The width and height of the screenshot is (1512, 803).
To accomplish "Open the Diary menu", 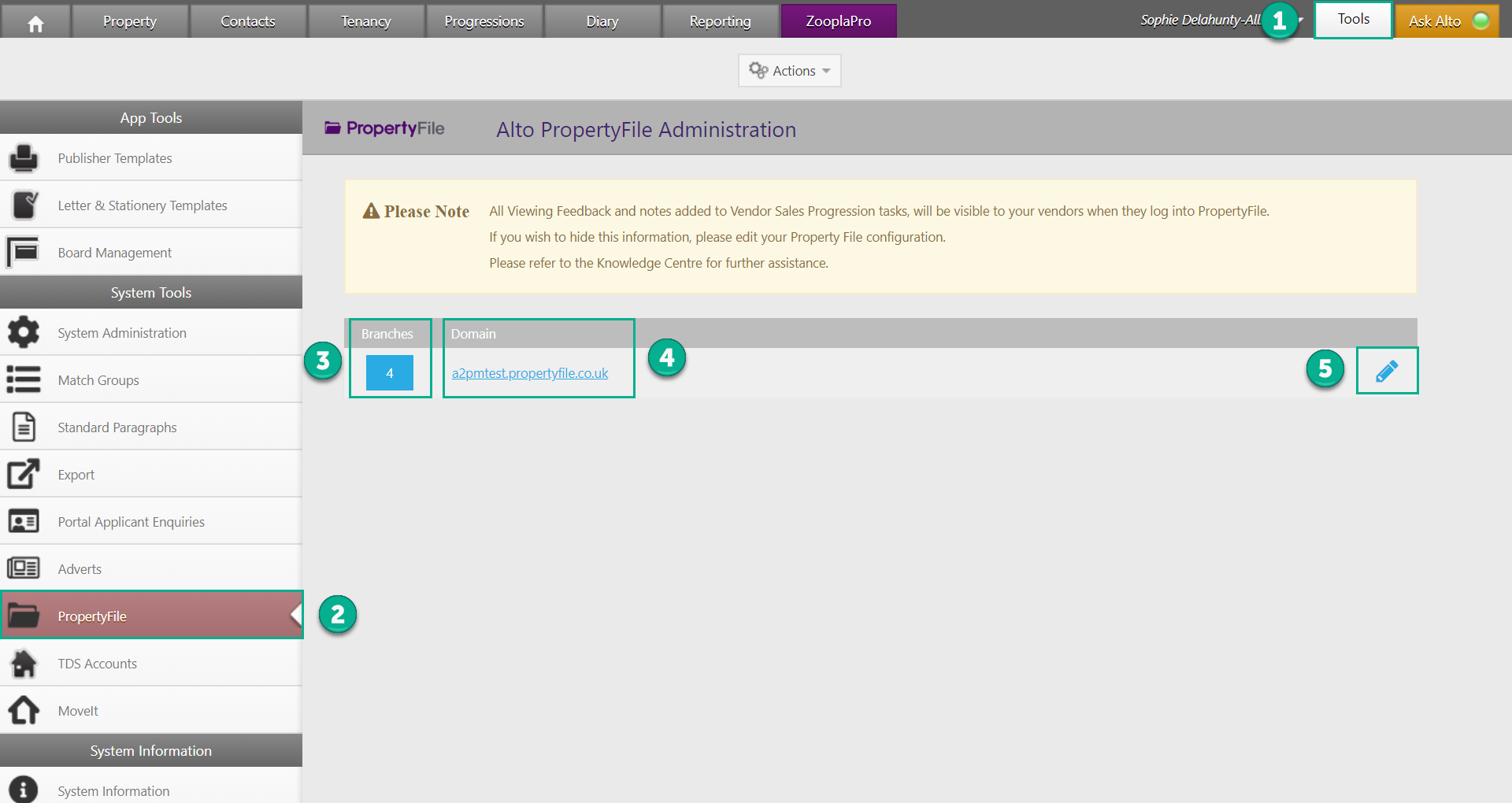I will pos(602,21).
